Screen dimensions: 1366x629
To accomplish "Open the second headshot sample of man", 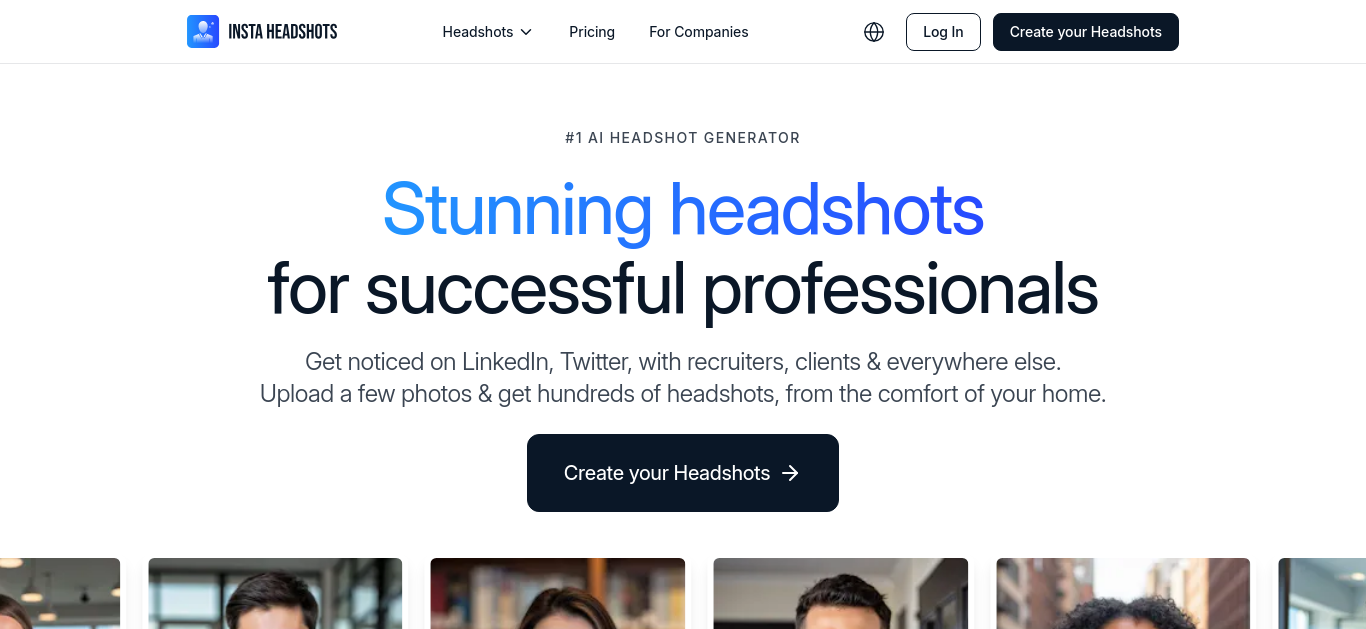I will pyautogui.click(x=275, y=594).
